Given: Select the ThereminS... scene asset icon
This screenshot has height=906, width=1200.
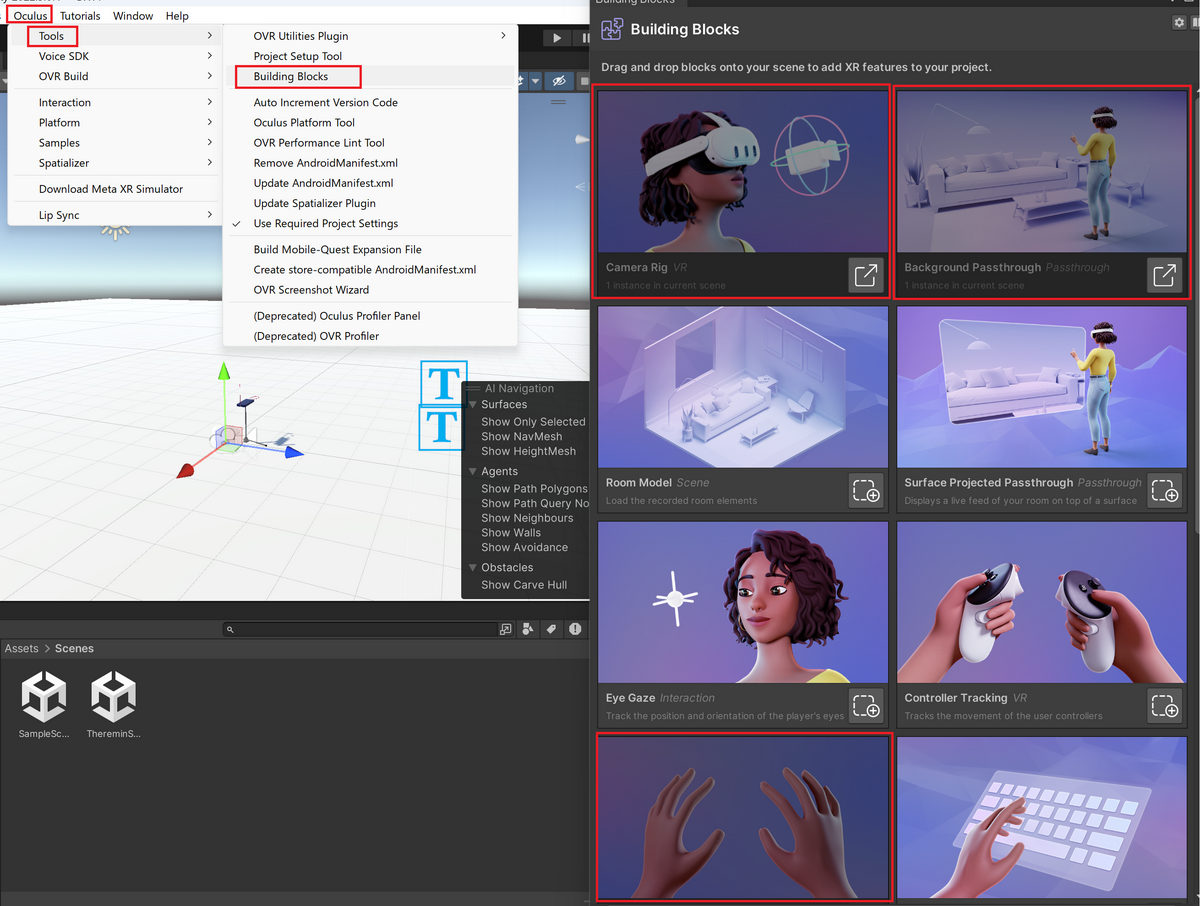Looking at the screenshot, I should [x=113, y=697].
